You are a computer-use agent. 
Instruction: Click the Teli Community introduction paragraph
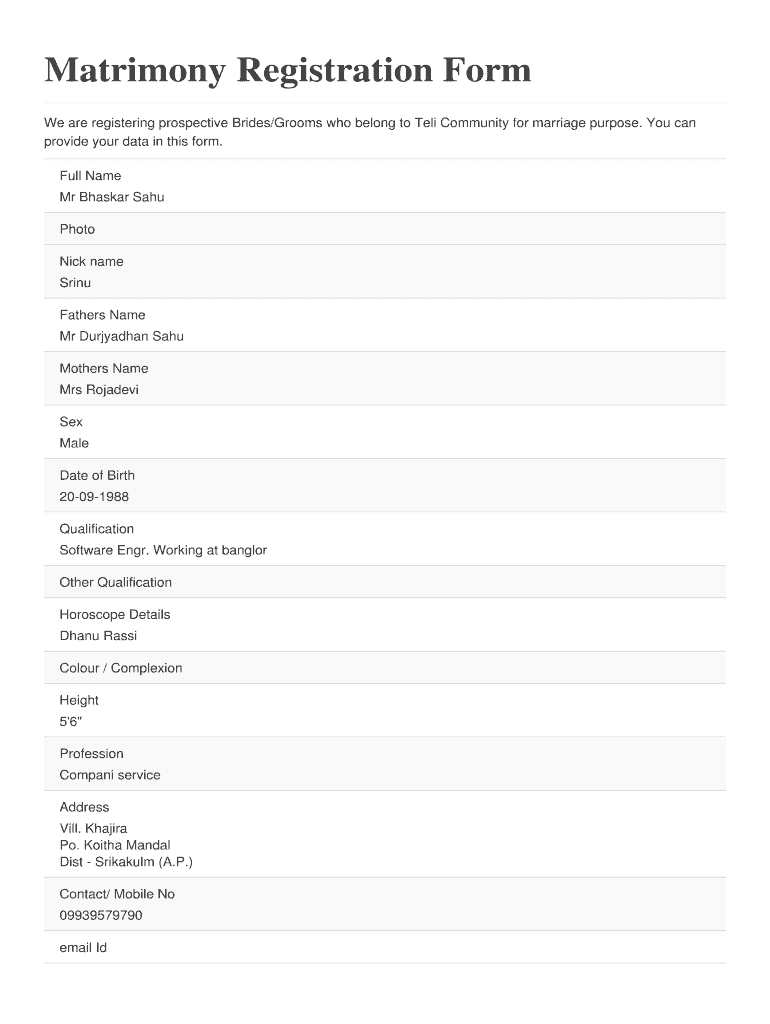[370, 132]
